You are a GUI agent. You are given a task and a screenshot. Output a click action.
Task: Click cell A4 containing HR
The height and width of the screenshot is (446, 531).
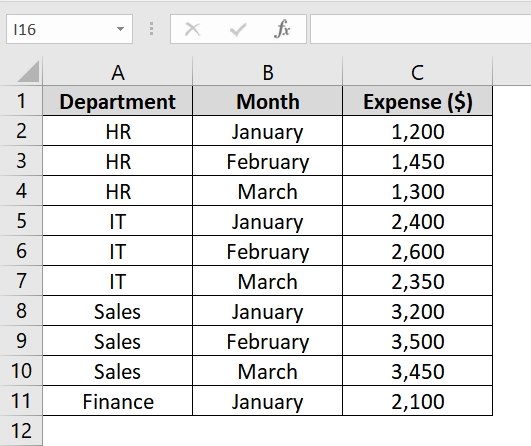pyautogui.click(x=118, y=191)
